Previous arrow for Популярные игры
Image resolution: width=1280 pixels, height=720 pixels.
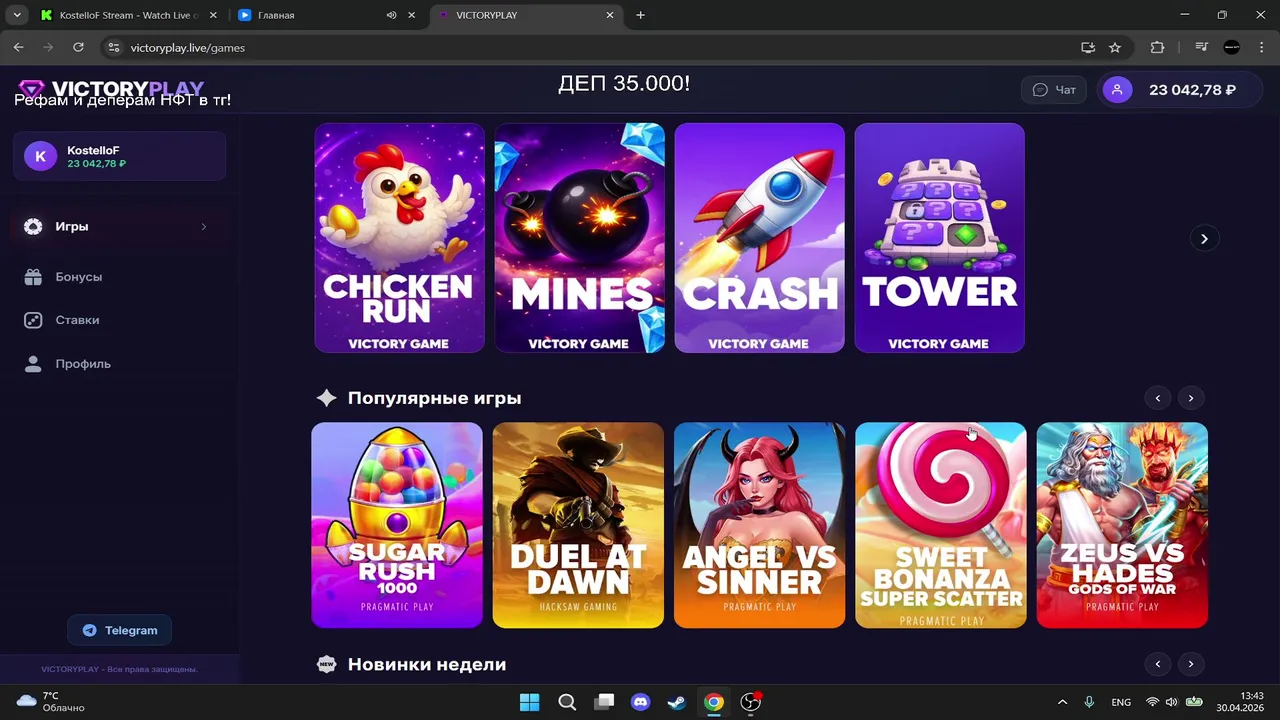[1158, 398]
